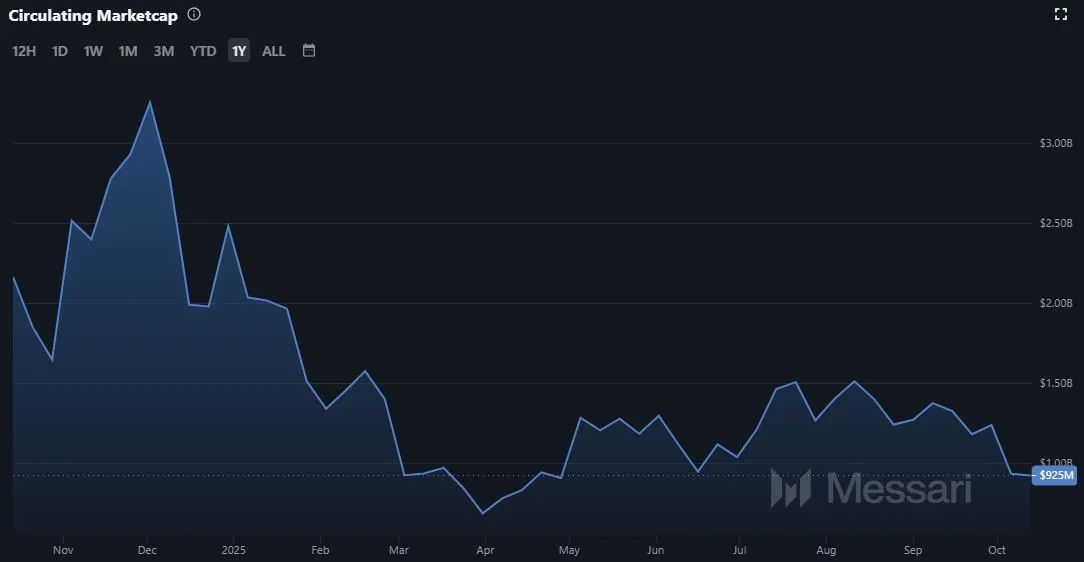Viewport: 1084px width, 562px height.
Task: Click the Nov x-axis label
Action: pos(63,550)
